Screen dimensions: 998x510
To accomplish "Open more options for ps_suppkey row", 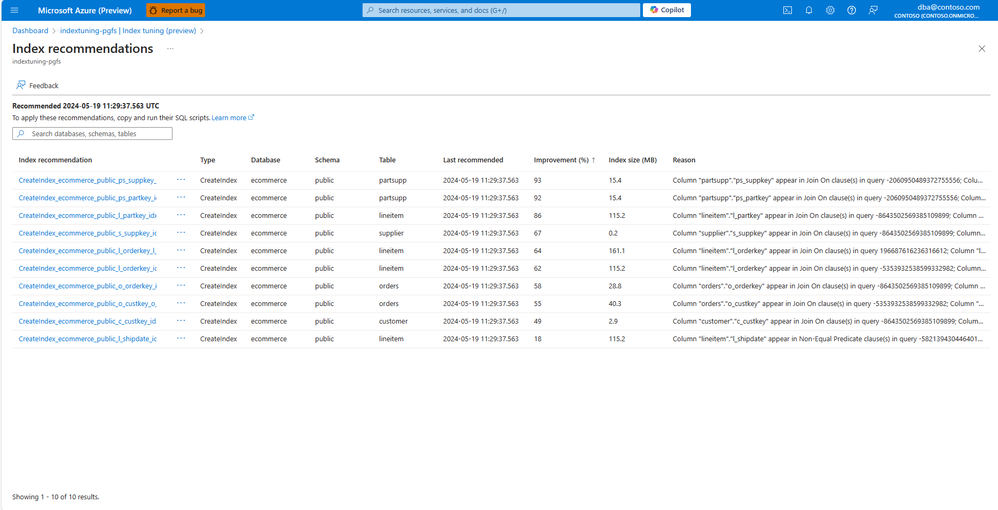I will click(x=181, y=180).
